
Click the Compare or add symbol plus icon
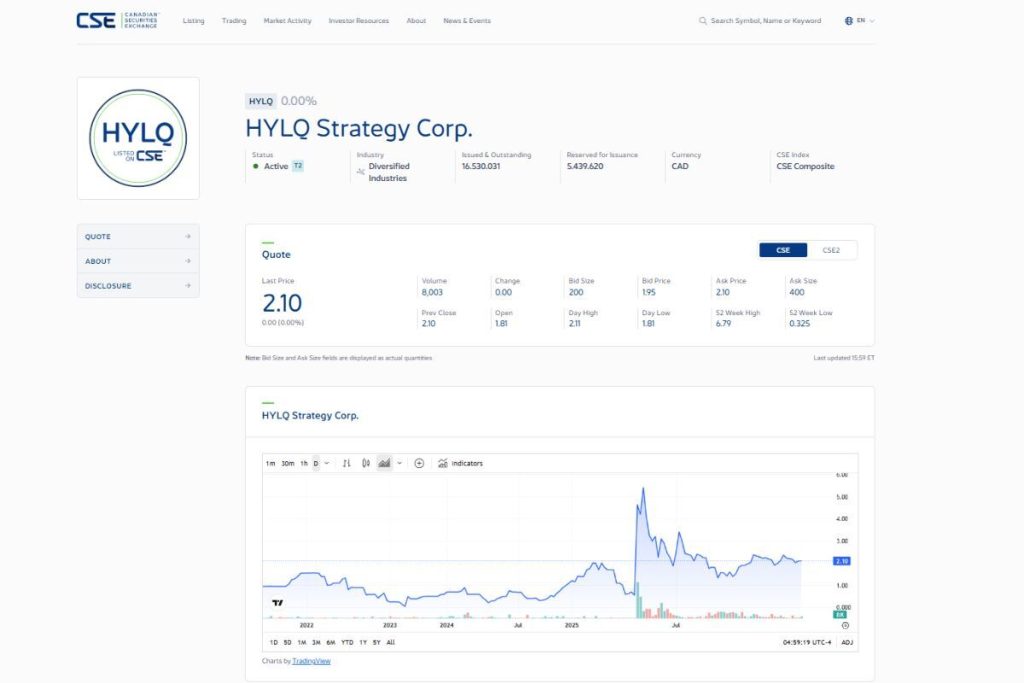coord(419,464)
